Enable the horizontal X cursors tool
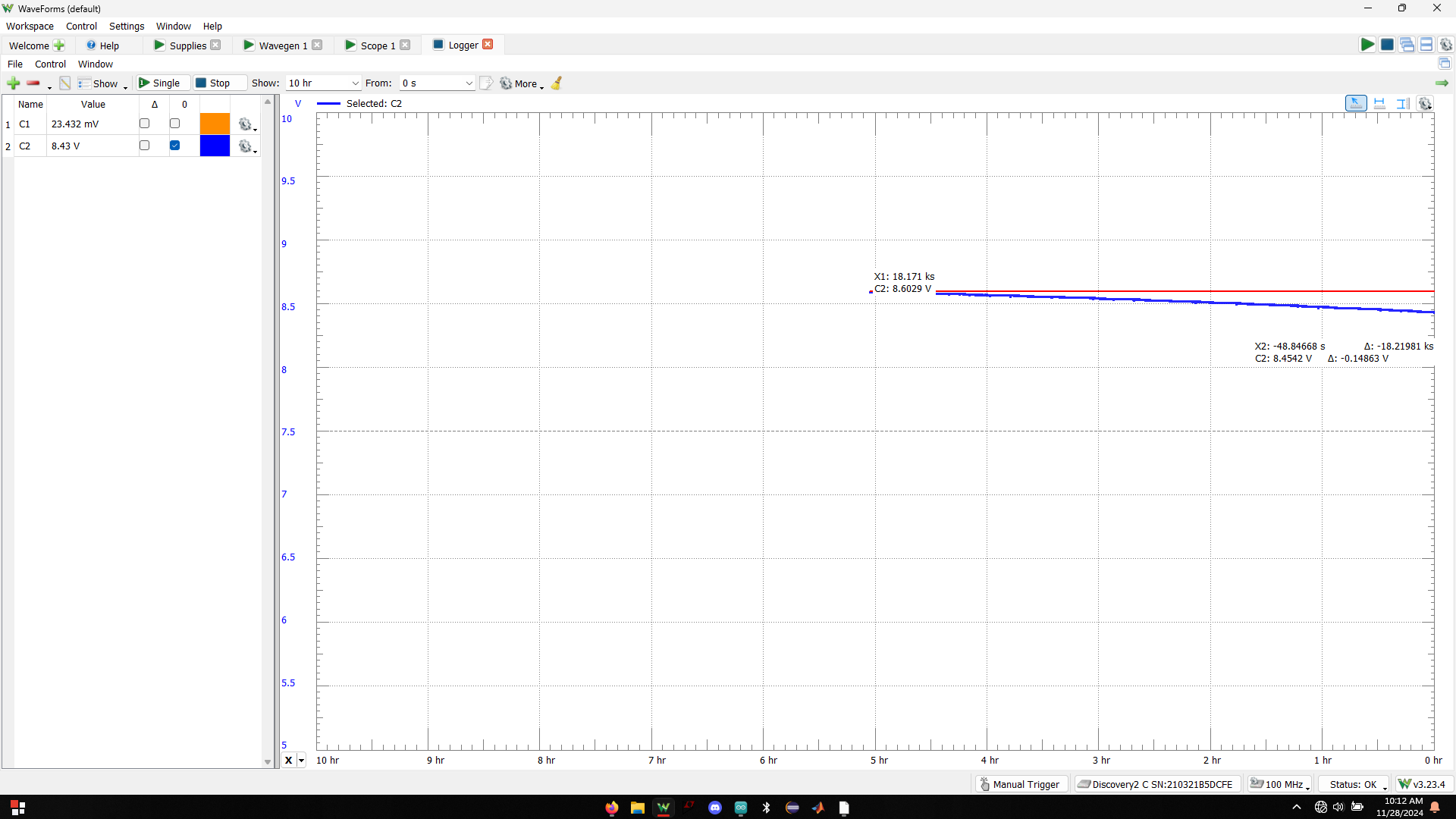The image size is (1456, 819). click(1379, 104)
